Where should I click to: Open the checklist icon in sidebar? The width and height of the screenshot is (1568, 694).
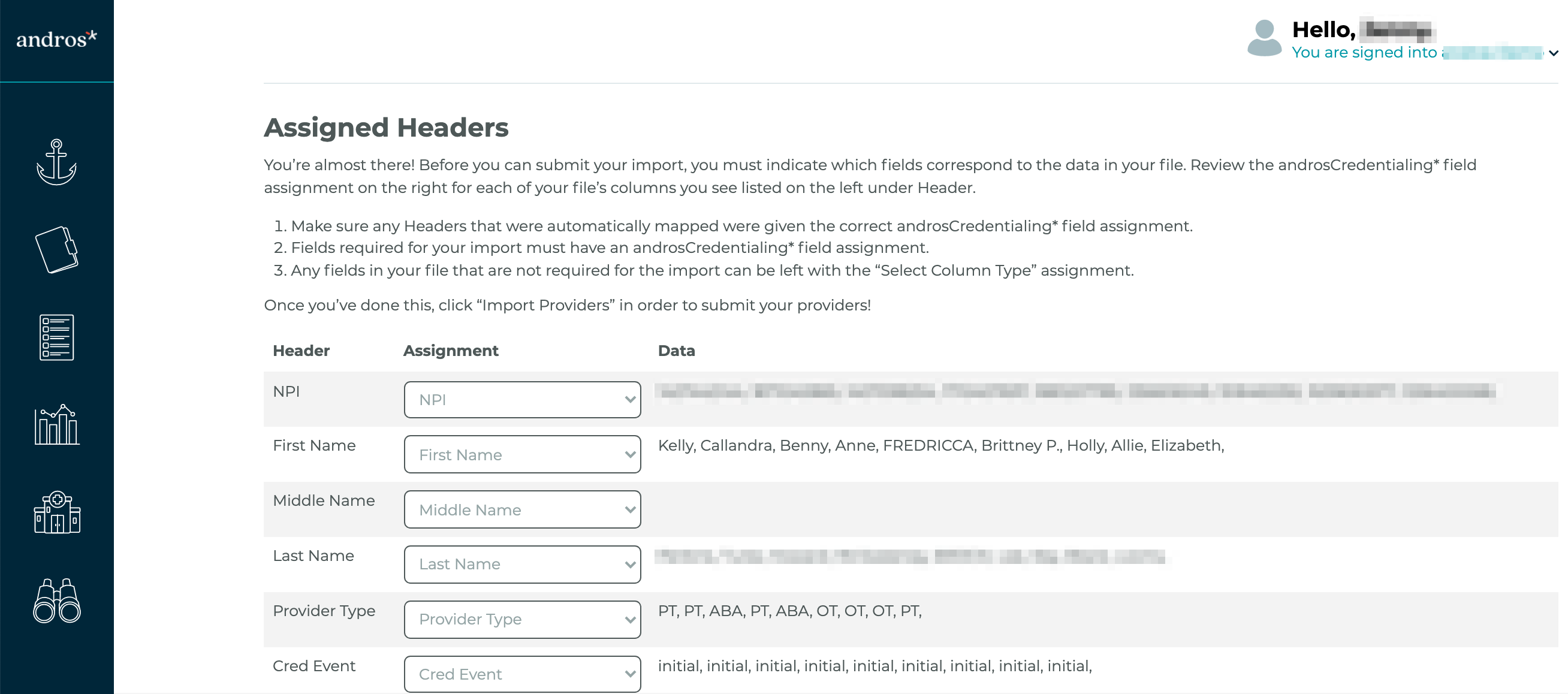tap(56, 337)
